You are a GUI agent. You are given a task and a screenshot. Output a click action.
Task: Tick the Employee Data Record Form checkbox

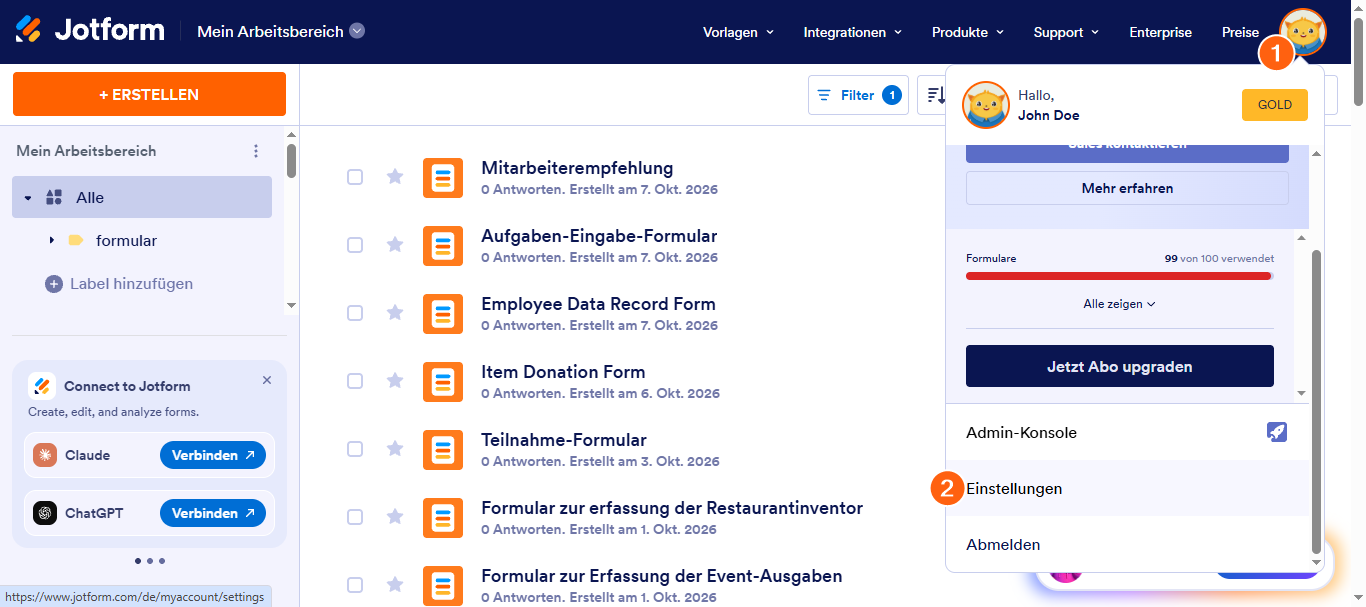(355, 313)
